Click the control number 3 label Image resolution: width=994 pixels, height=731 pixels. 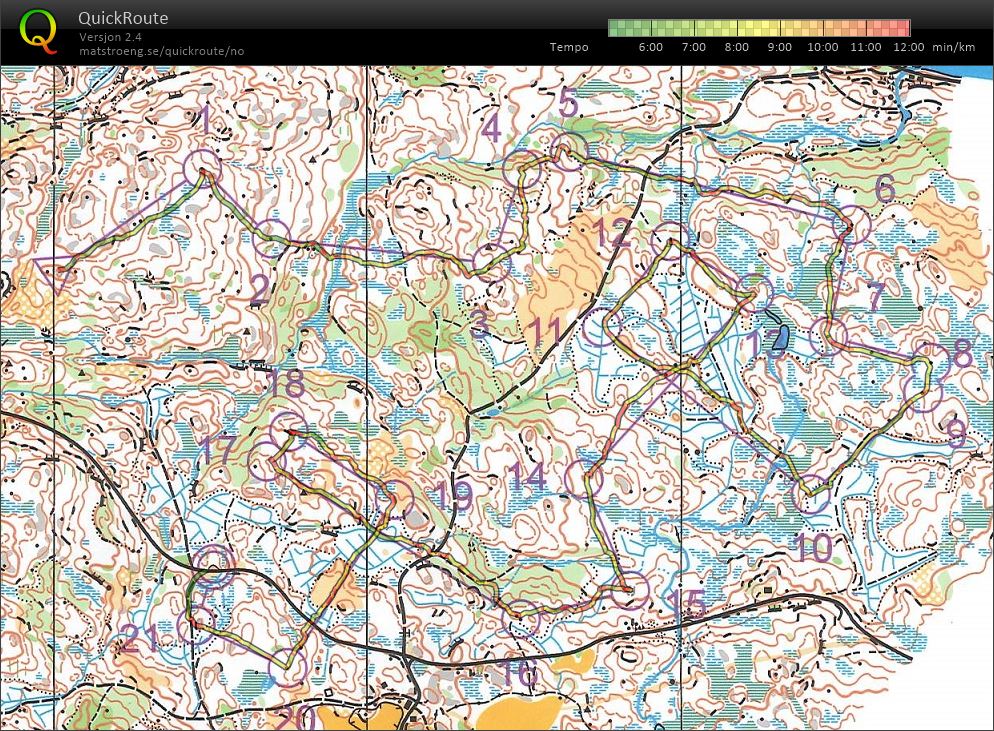point(479,324)
